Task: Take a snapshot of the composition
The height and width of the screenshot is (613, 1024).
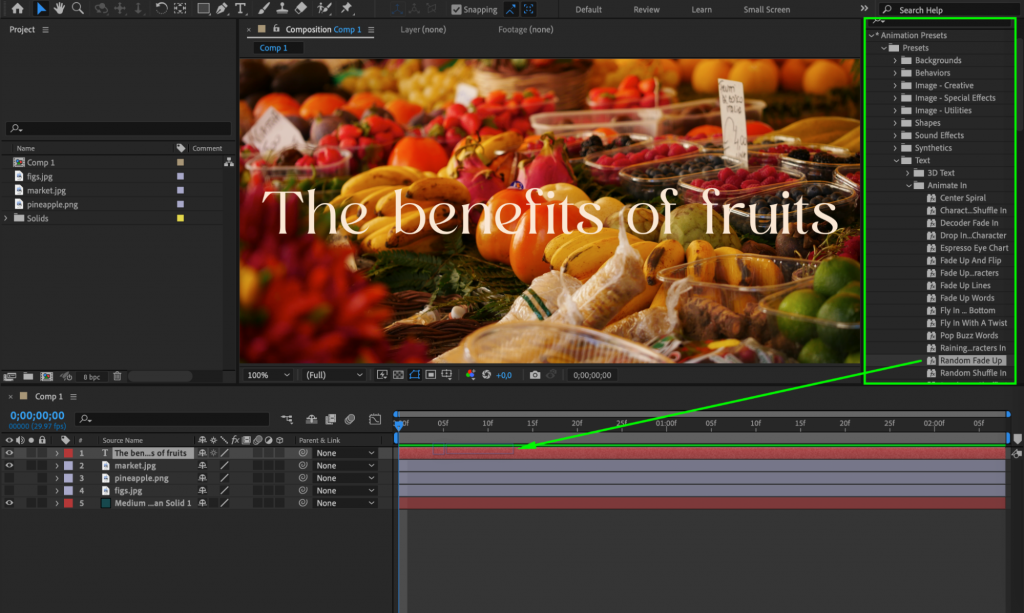Action: [x=536, y=375]
